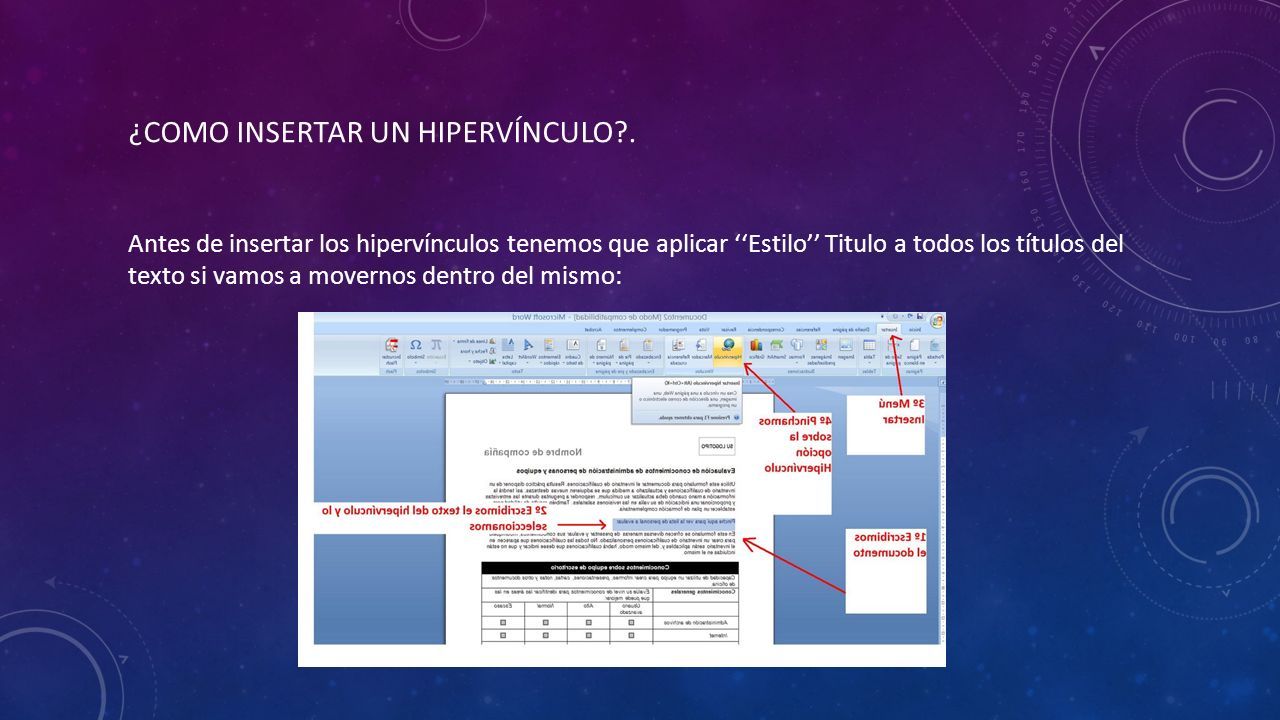Click the paragraph starting 'Antes de insertar los hipervínculos'
1280x720 pixels.
[x=626, y=258]
